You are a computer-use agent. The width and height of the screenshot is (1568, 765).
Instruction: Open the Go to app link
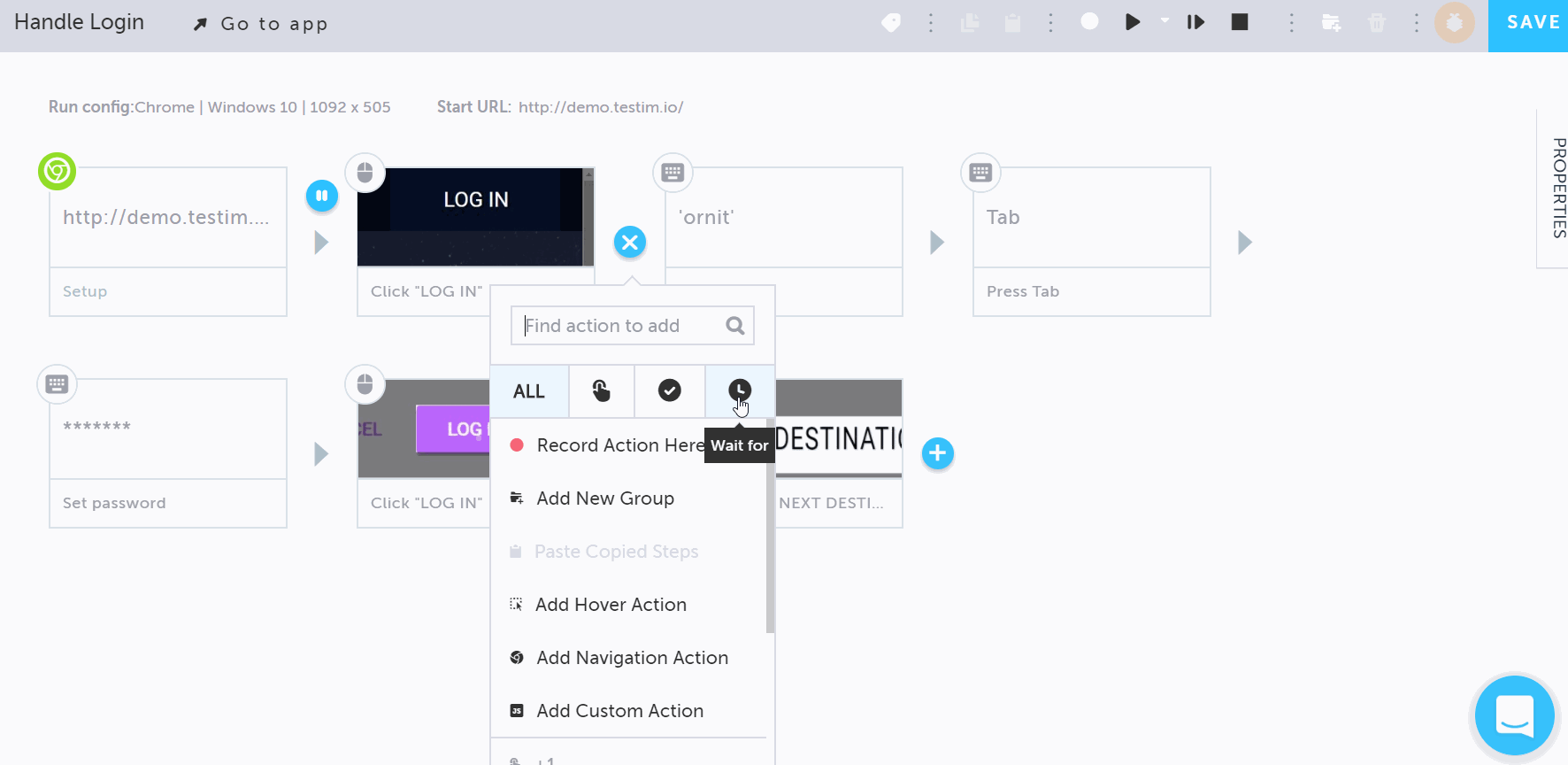tap(261, 24)
